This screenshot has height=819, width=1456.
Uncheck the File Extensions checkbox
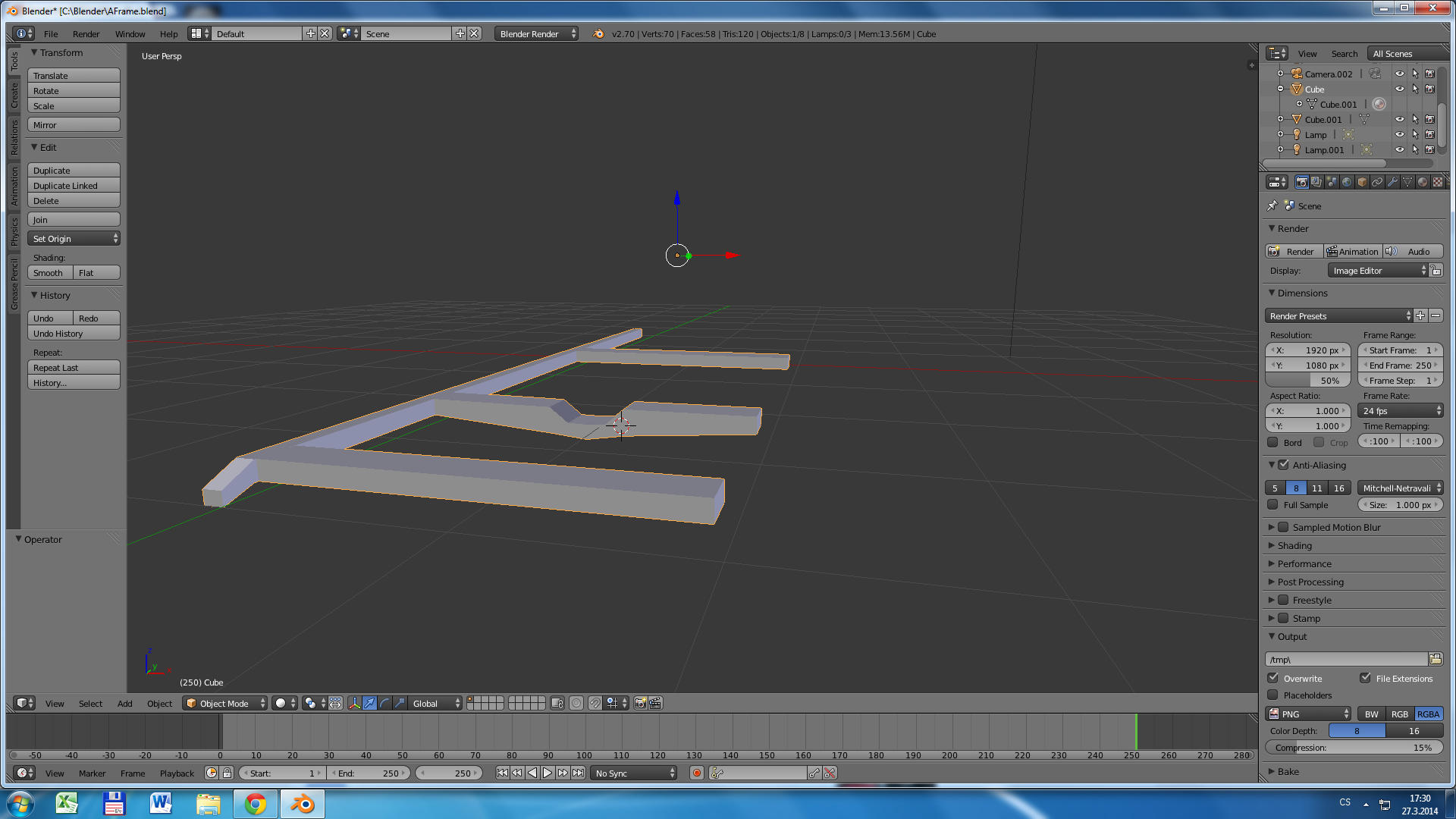coord(1366,678)
